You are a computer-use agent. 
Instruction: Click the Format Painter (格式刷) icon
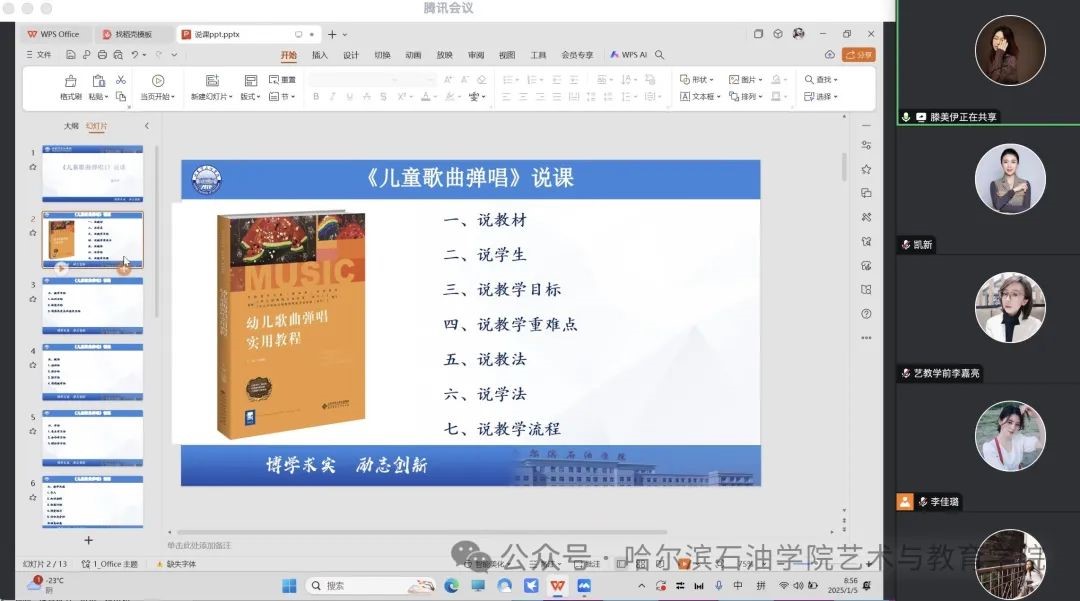point(70,81)
